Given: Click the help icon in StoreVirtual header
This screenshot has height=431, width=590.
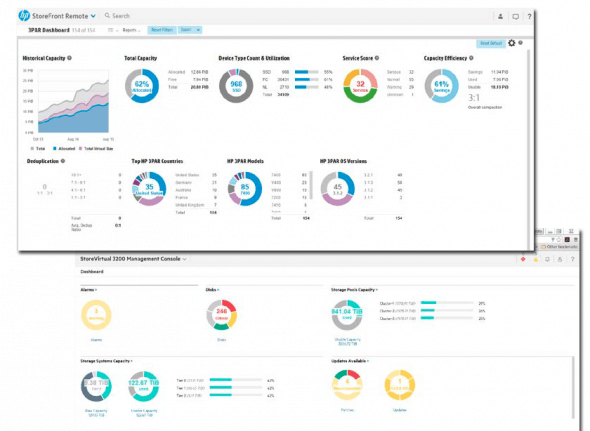Looking at the screenshot, I should pos(572,259).
